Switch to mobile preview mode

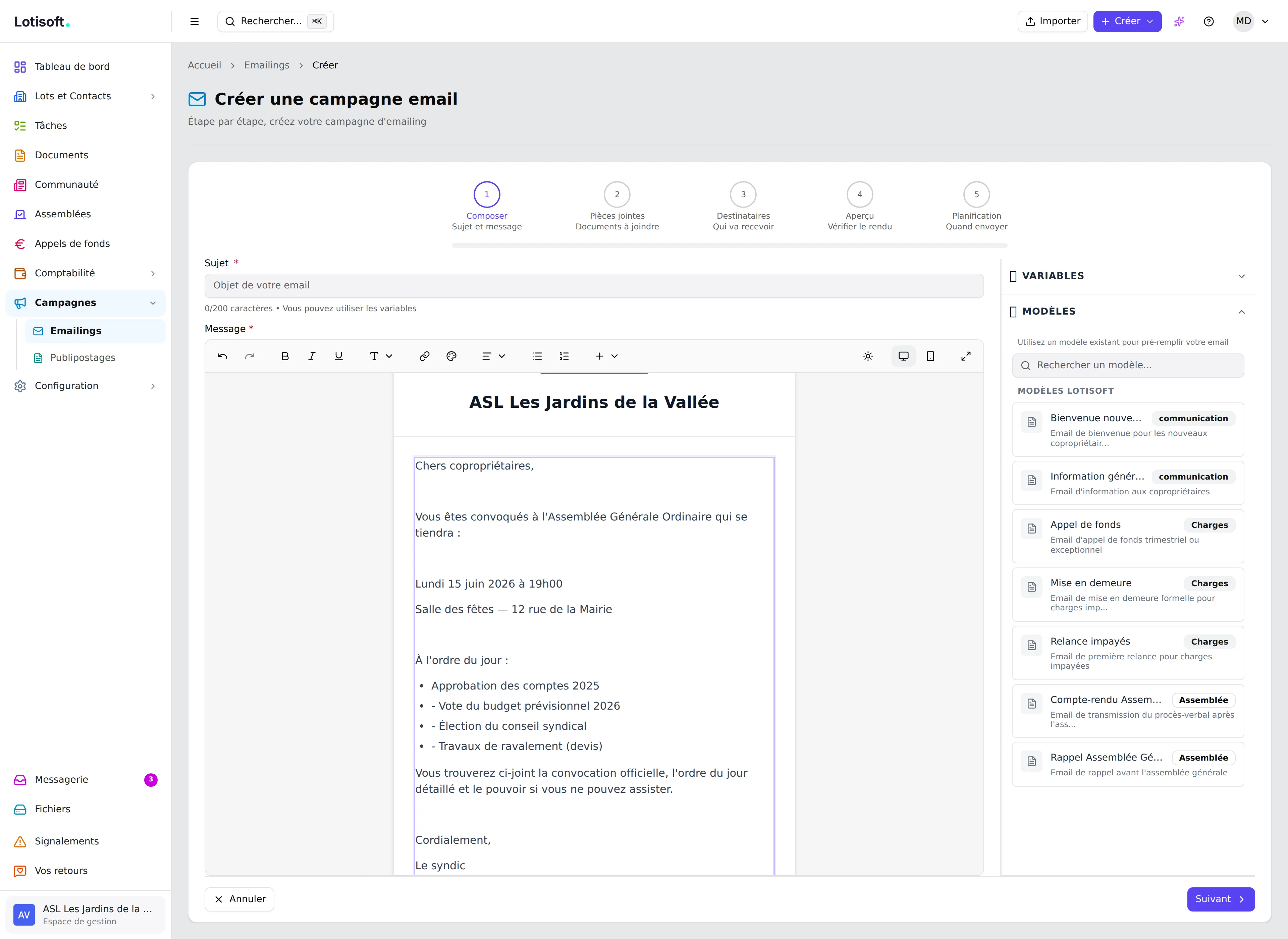pyautogui.click(x=930, y=356)
